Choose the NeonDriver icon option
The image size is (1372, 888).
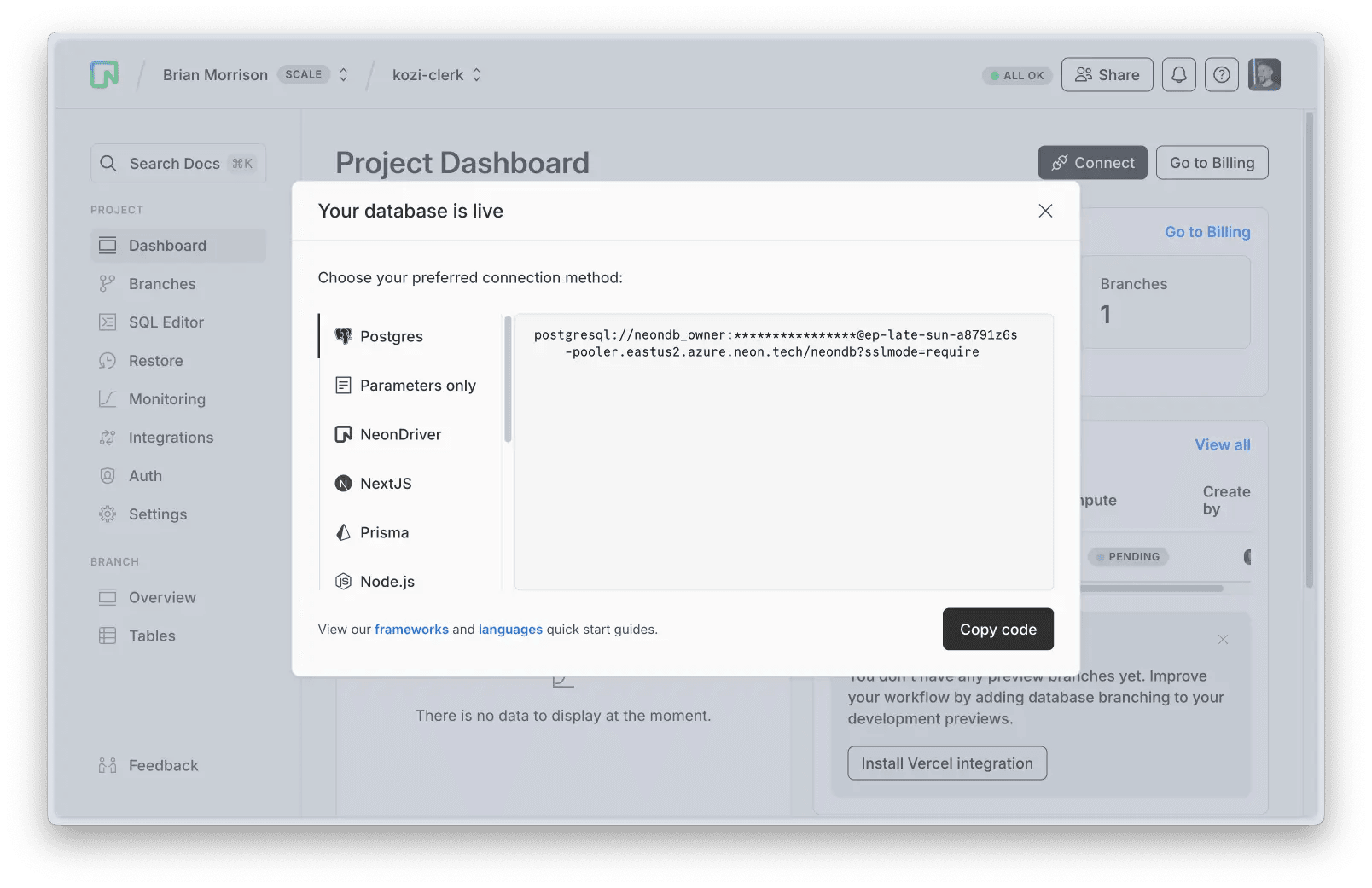coord(343,434)
